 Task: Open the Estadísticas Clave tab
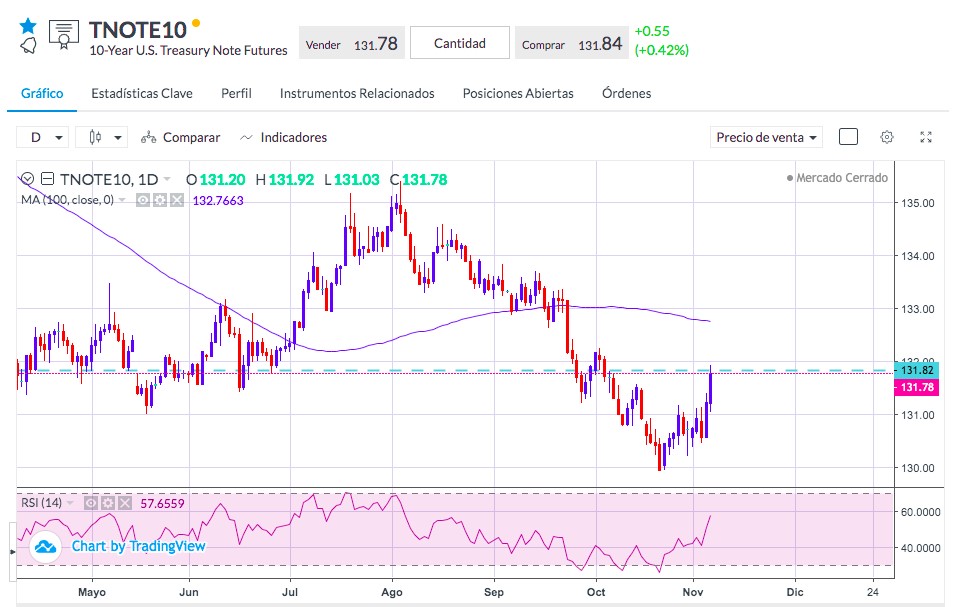142,93
